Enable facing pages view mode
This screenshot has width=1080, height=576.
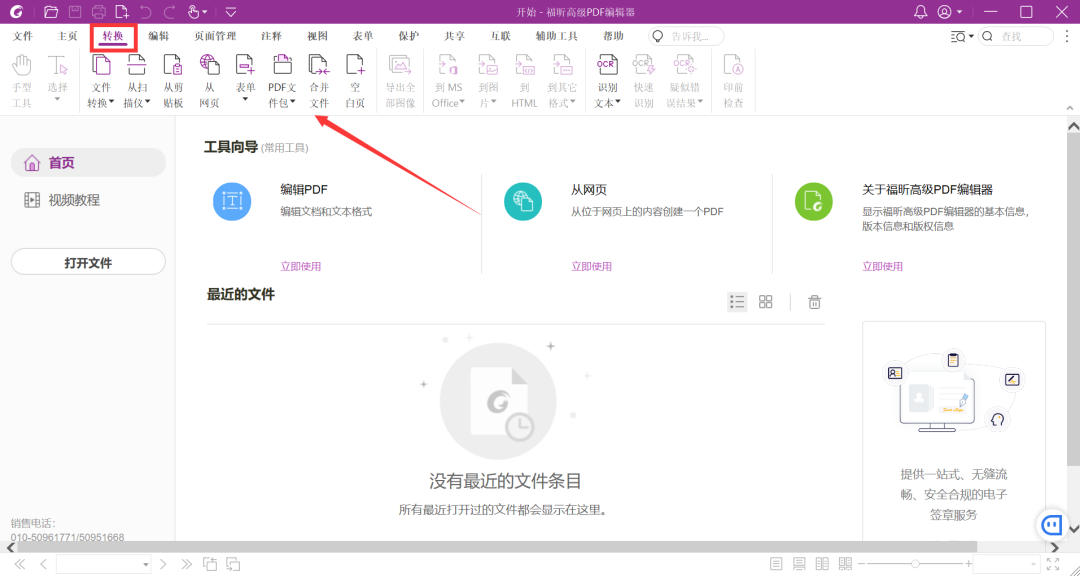[x=822, y=564]
